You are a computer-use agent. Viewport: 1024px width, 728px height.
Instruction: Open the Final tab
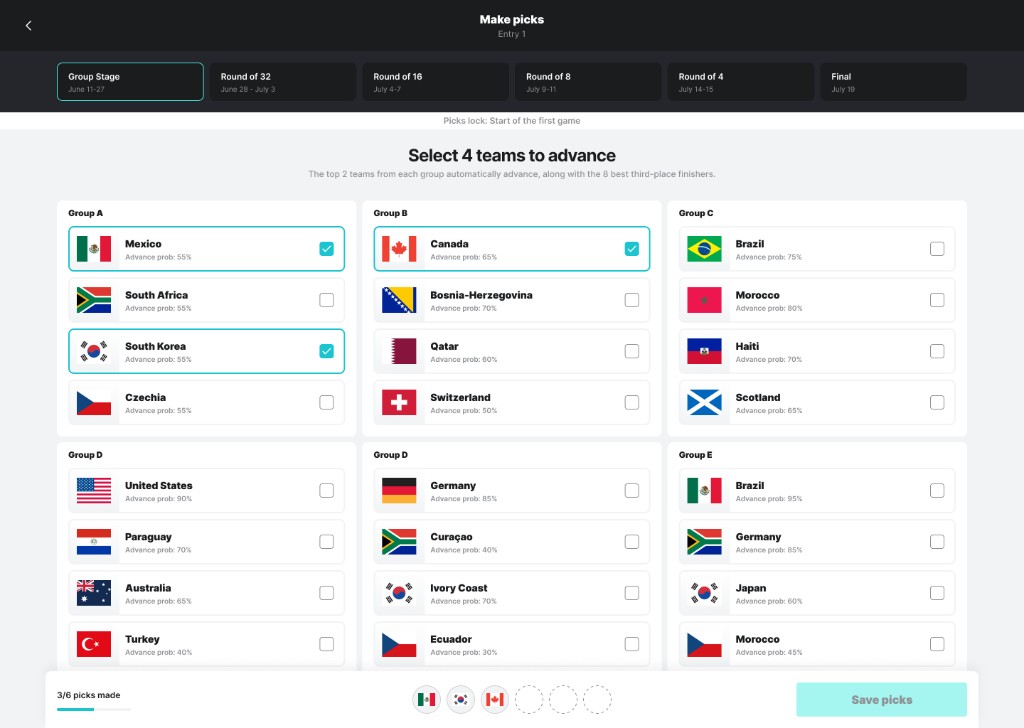893,82
